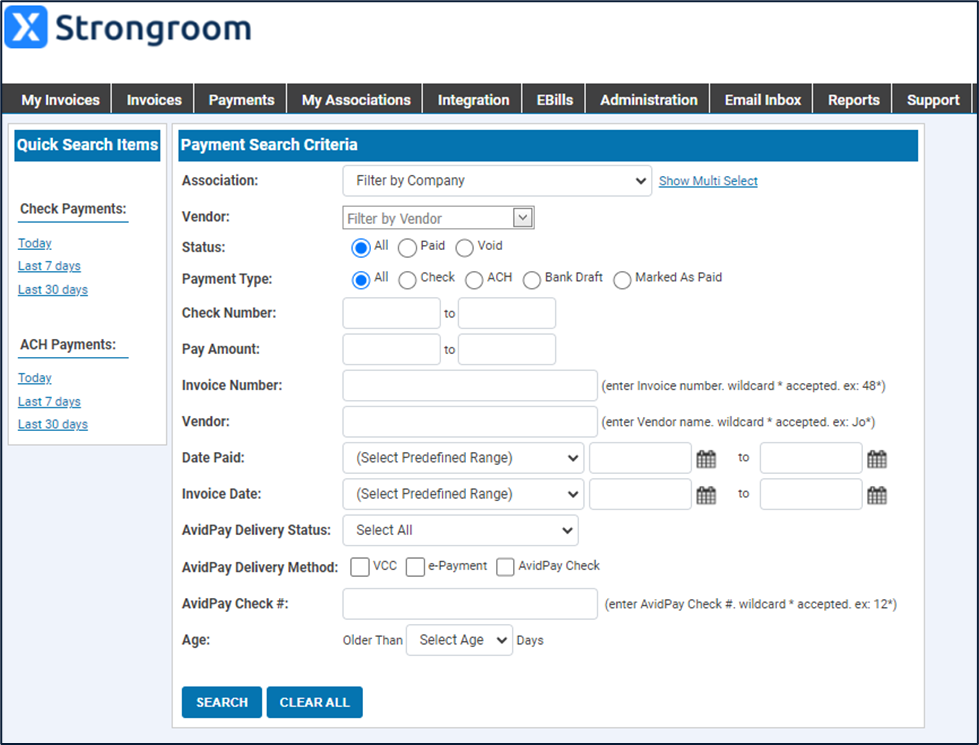Open Payments menu
The width and height of the screenshot is (979, 745).
coord(241,100)
